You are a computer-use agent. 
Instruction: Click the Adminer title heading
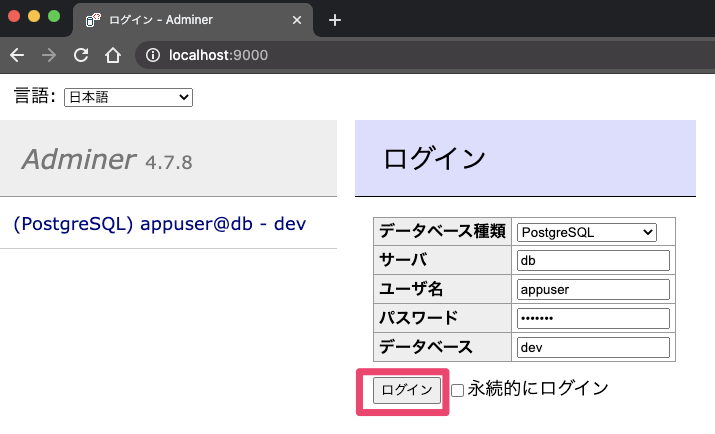point(78,160)
